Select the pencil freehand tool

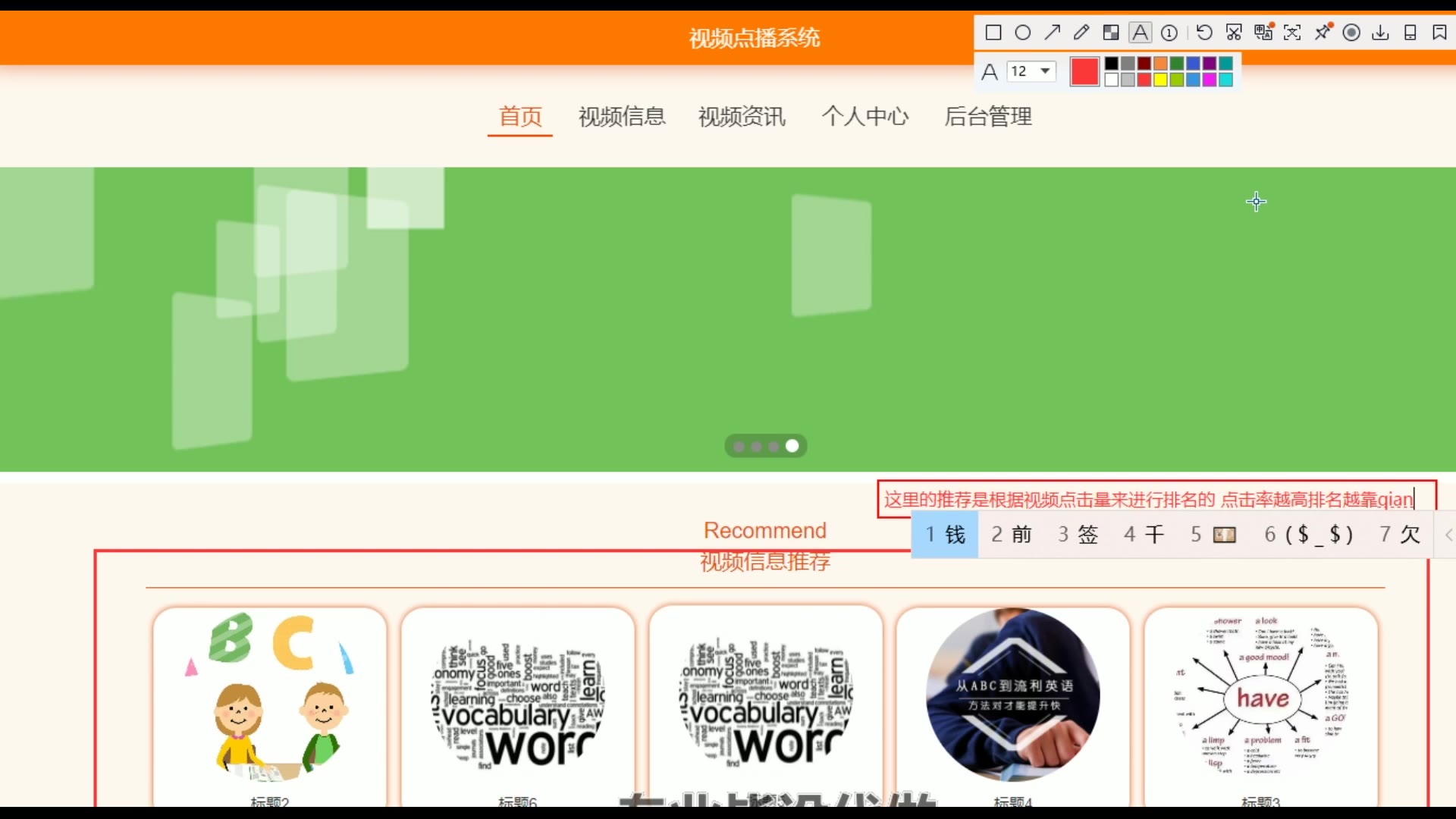coord(1081,33)
